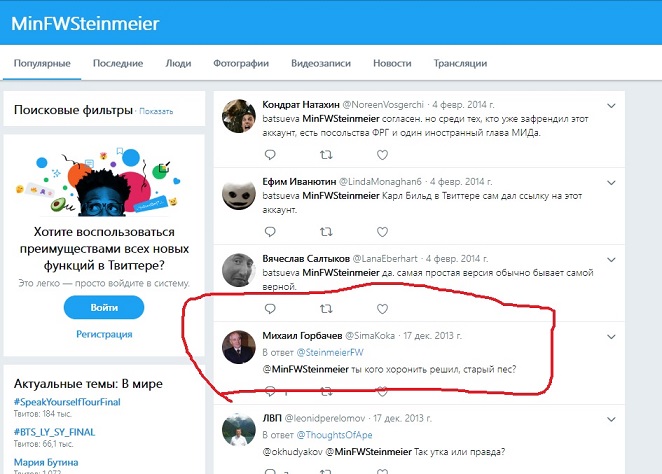The height and width of the screenshot is (474, 662).
Task: Open the Регистрация link
Action: pos(104,334)
